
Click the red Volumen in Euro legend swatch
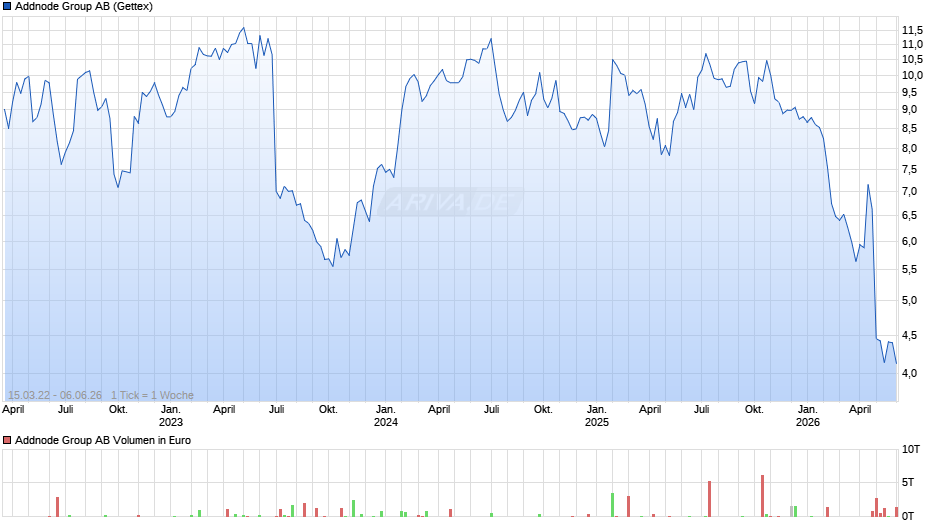tap(7, 440)
